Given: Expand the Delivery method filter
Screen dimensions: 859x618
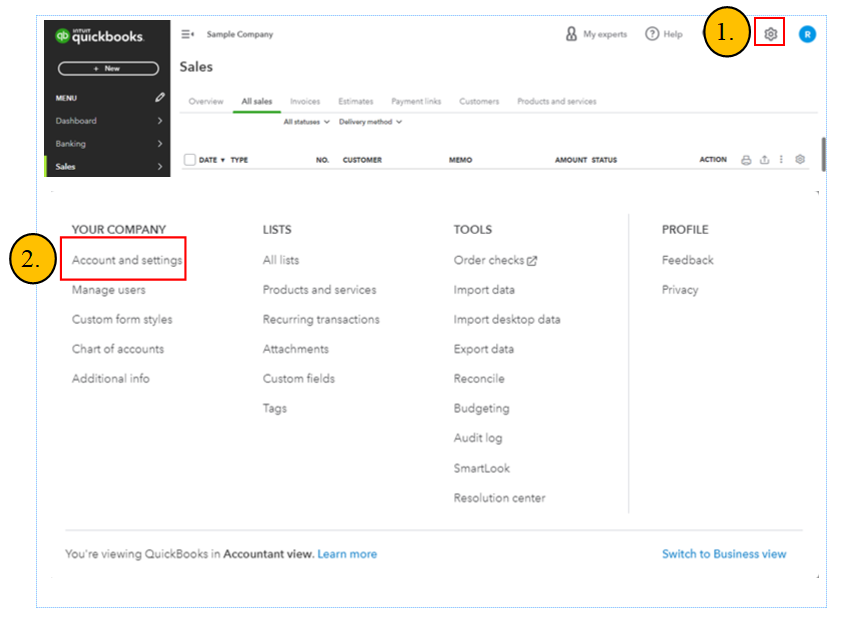Looking at the screenshot, I should pos(370,122).
